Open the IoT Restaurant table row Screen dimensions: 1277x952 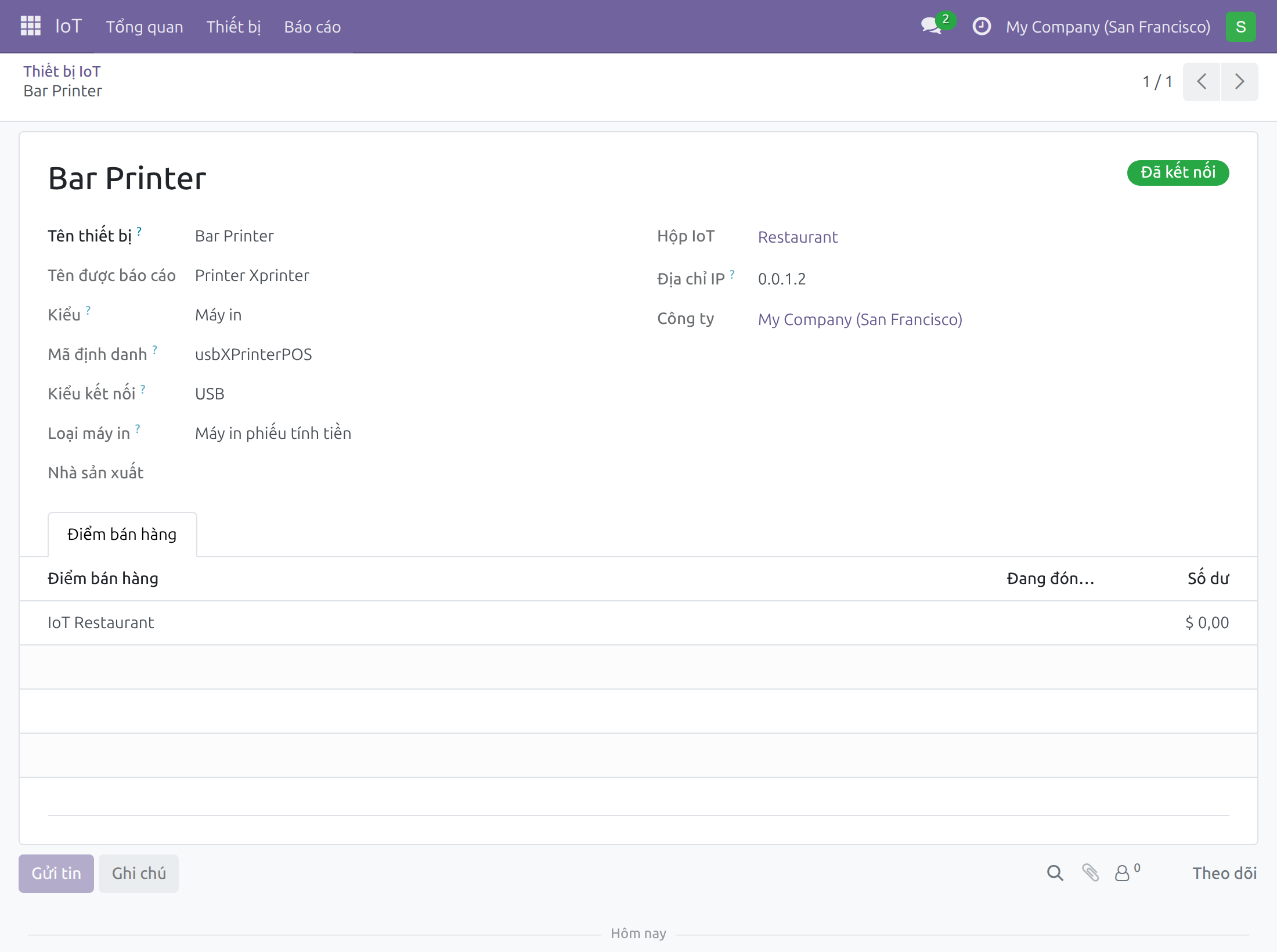638,623
